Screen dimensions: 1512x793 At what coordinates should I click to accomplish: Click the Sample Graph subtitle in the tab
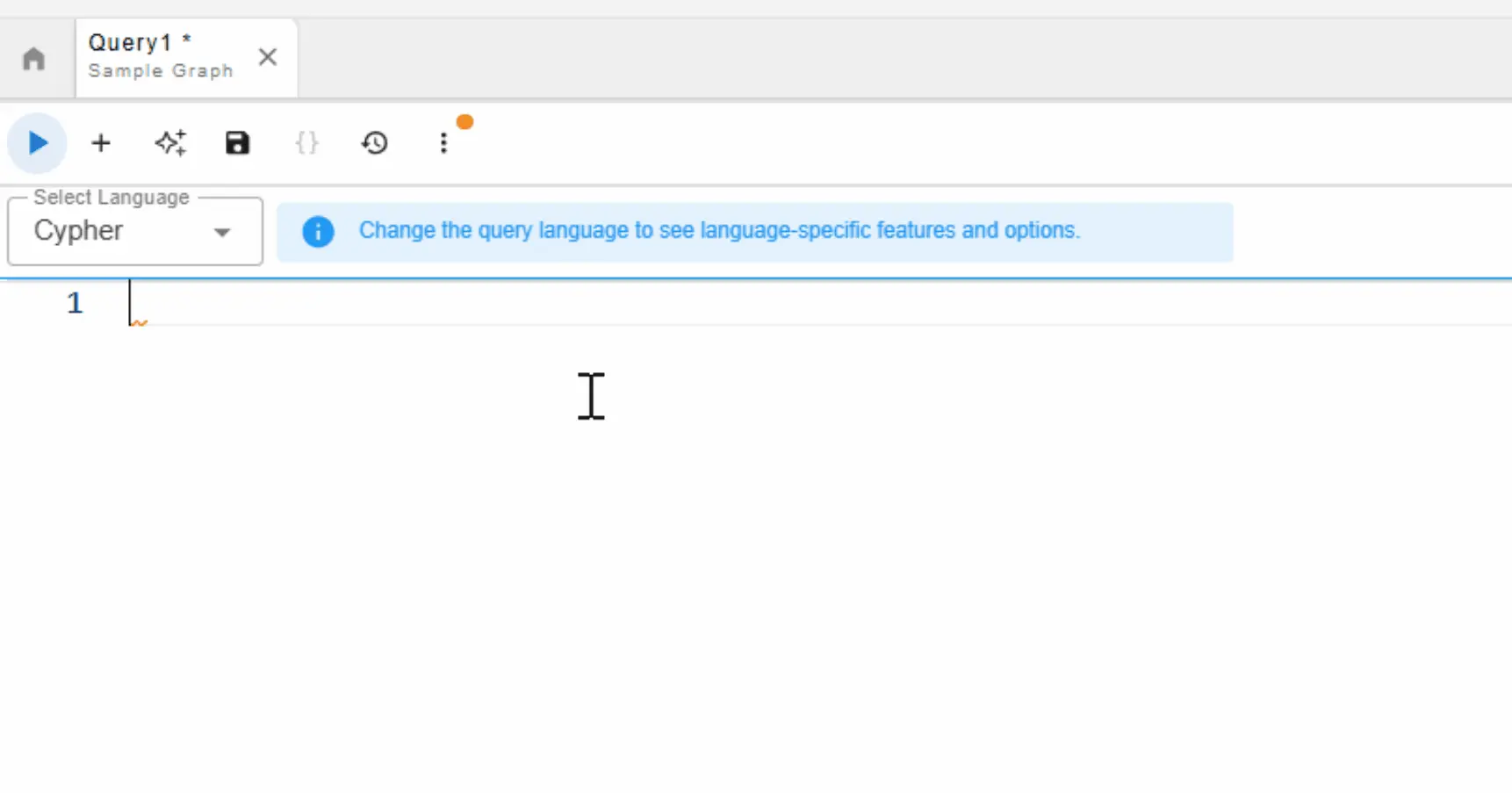click(161, 71)
